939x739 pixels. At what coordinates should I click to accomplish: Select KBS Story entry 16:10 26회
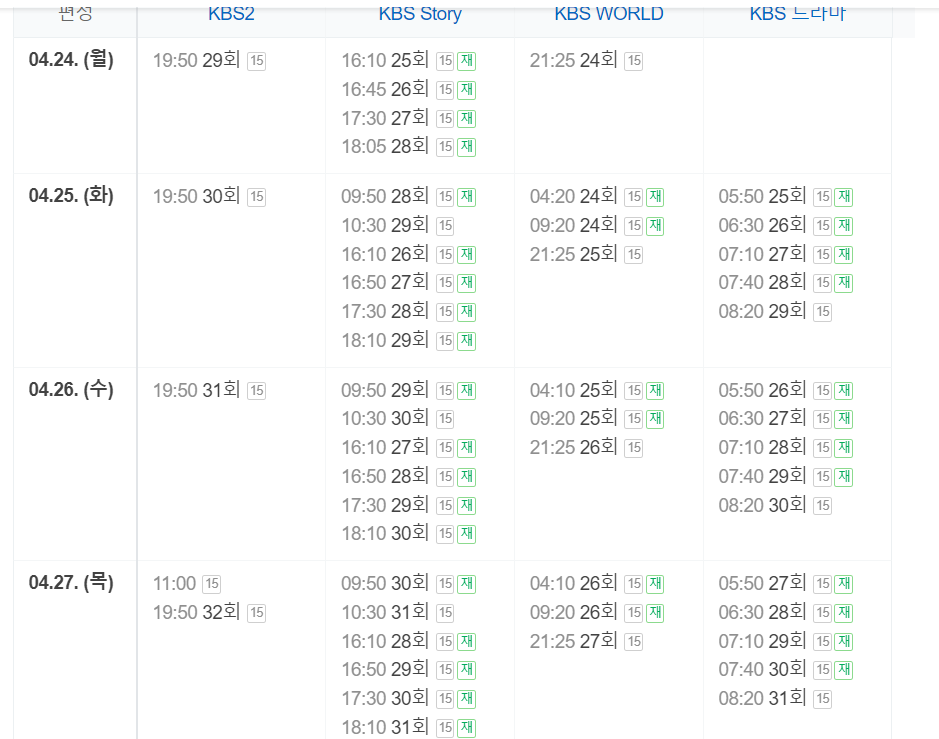(385, 254)
